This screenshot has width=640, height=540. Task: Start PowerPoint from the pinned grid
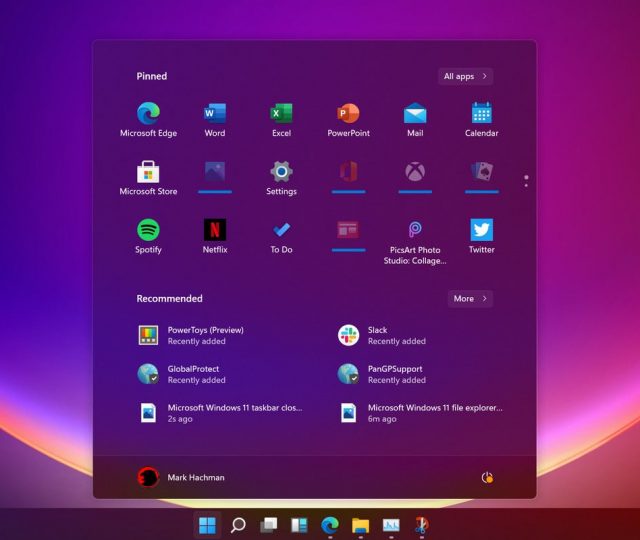(x=348, y=114)
